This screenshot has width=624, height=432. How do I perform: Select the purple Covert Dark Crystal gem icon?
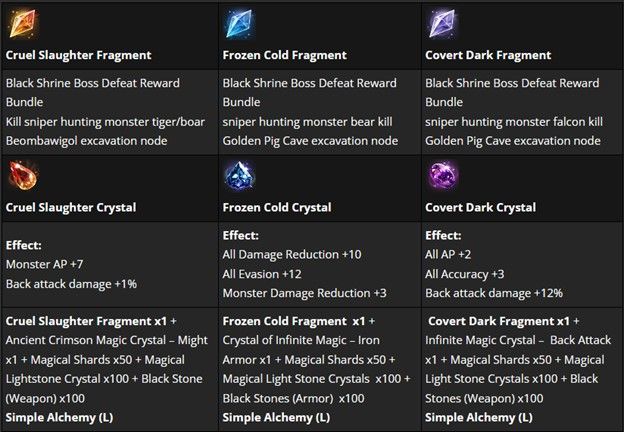tap(442, 175)
